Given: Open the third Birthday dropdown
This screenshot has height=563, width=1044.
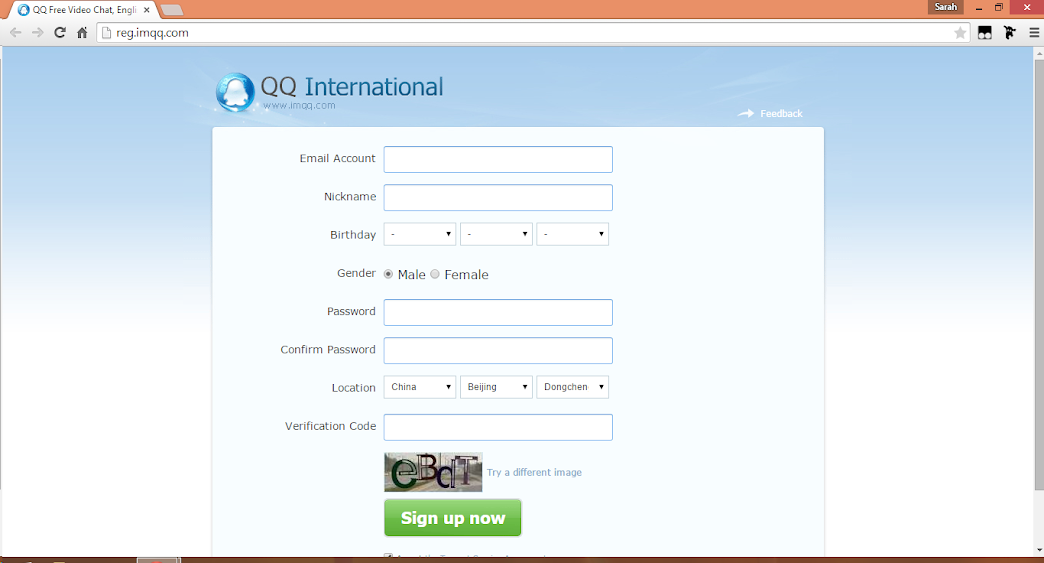Looking at the screenshot, I should [x=573, y=234].
